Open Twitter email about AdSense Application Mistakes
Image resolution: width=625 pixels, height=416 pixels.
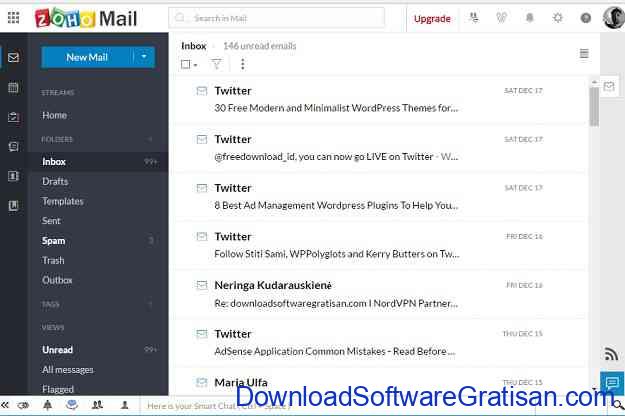tap(381, 343)
